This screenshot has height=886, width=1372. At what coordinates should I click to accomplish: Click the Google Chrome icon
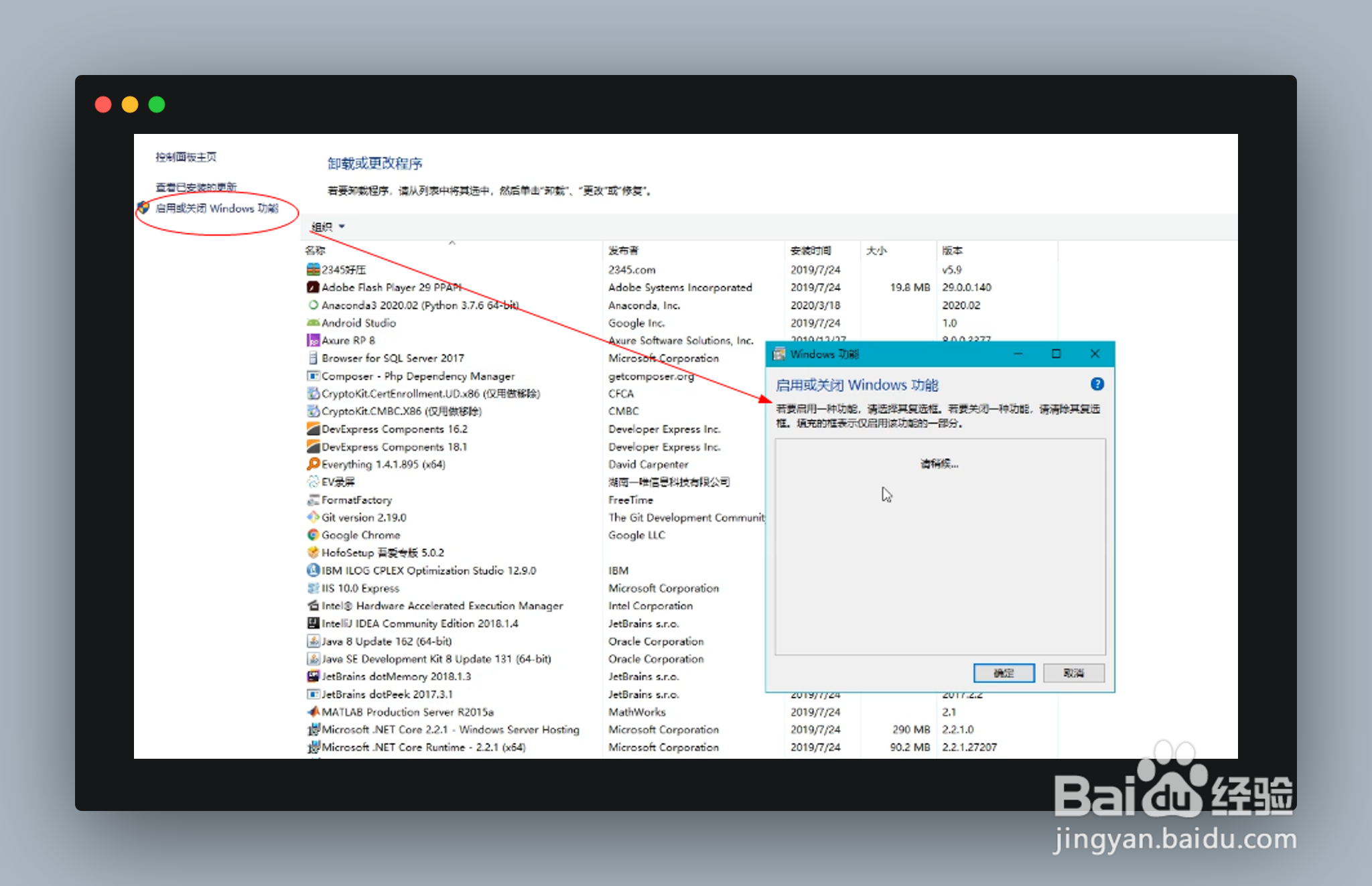313,535
